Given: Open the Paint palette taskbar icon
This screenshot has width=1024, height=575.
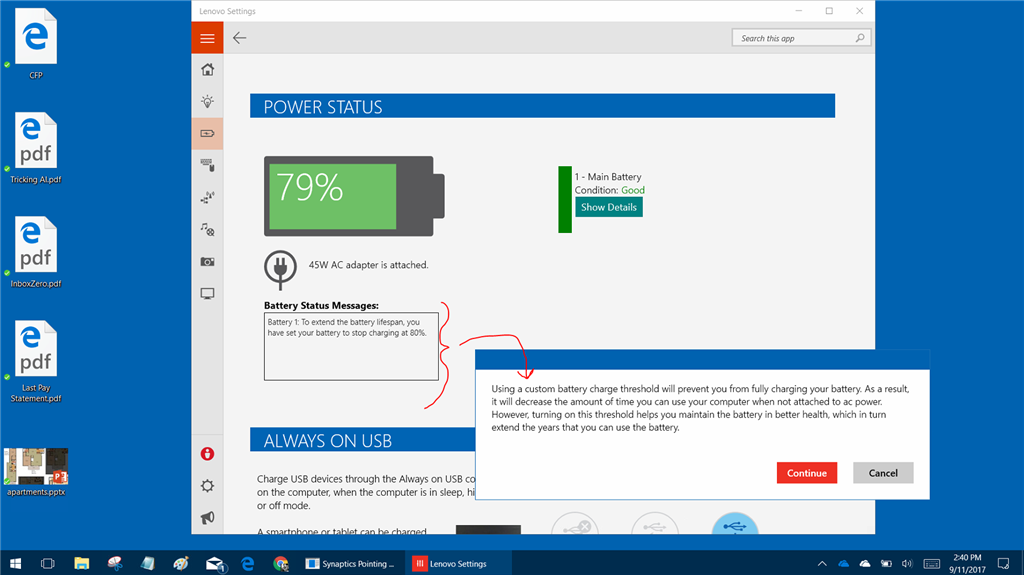Looking at the screenshot, I should pyautogui.click(x=181, y=563).
